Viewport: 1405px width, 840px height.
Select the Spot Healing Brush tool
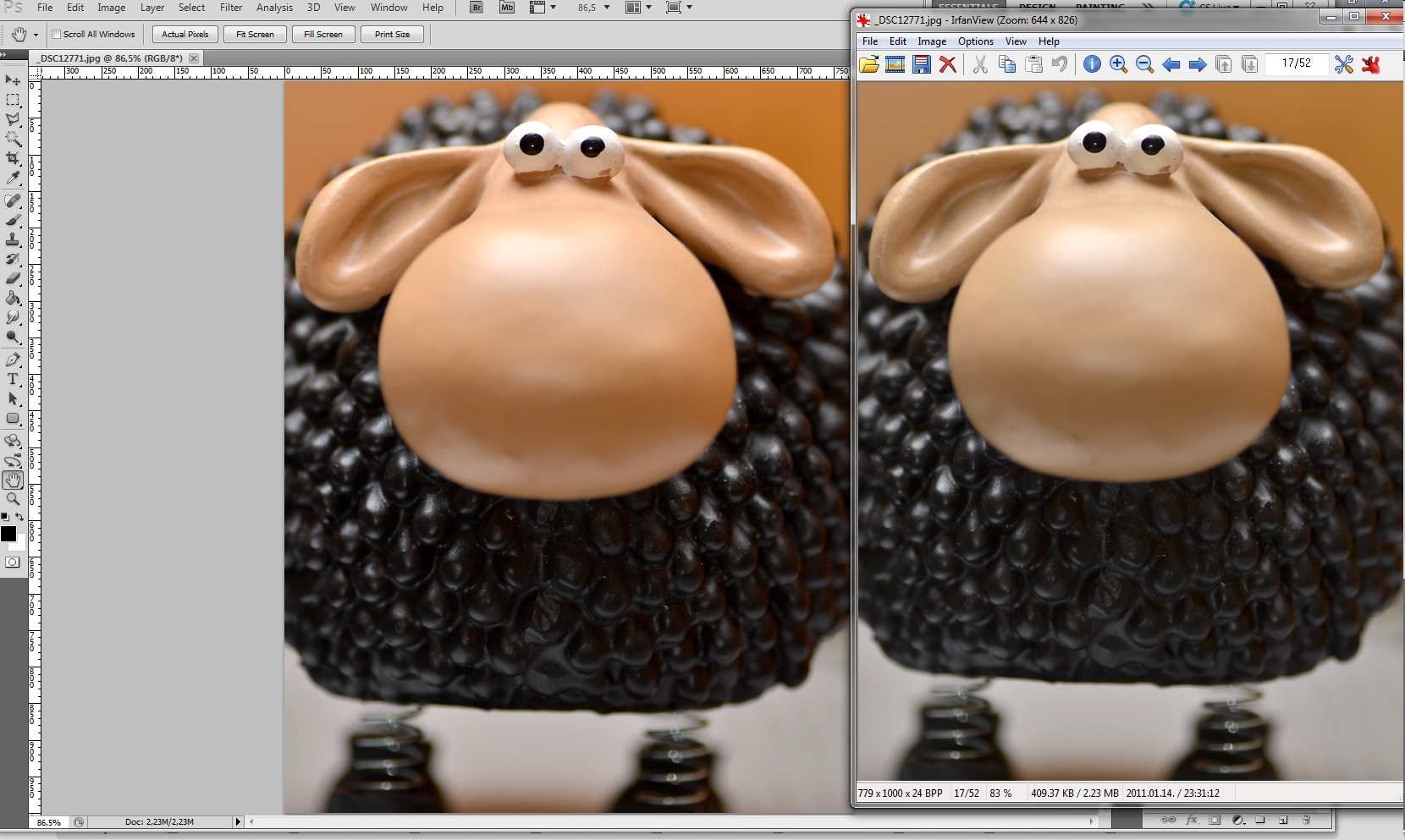[x=13, y=200]
